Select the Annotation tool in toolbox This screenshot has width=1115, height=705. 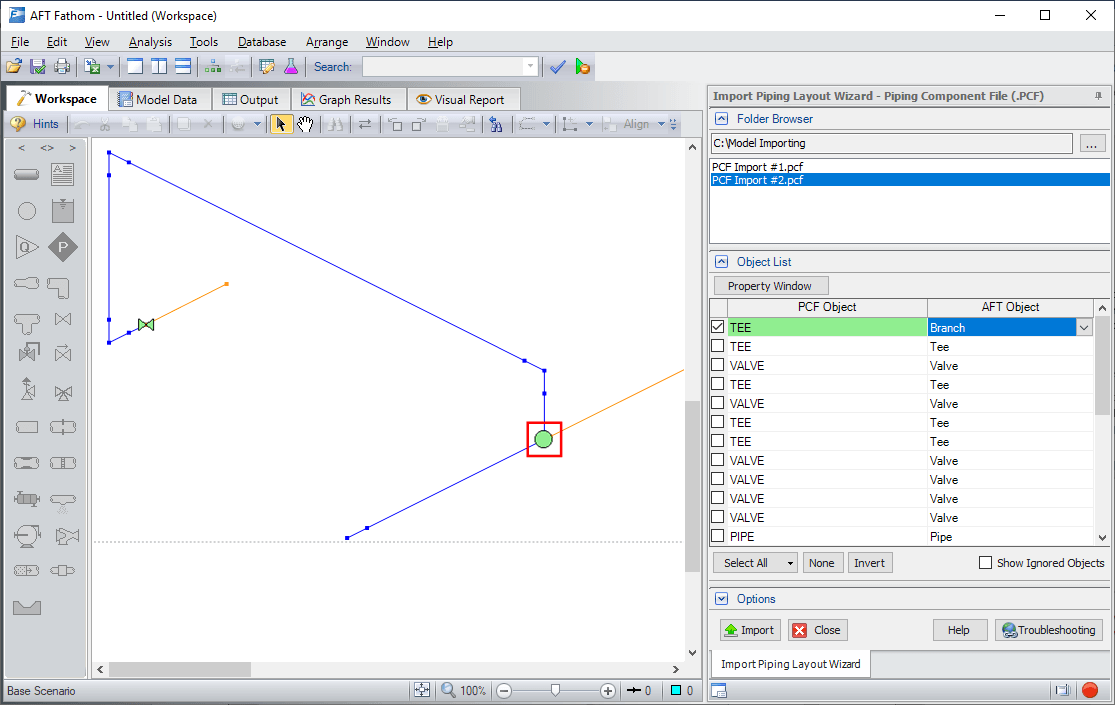click(63, 174)
